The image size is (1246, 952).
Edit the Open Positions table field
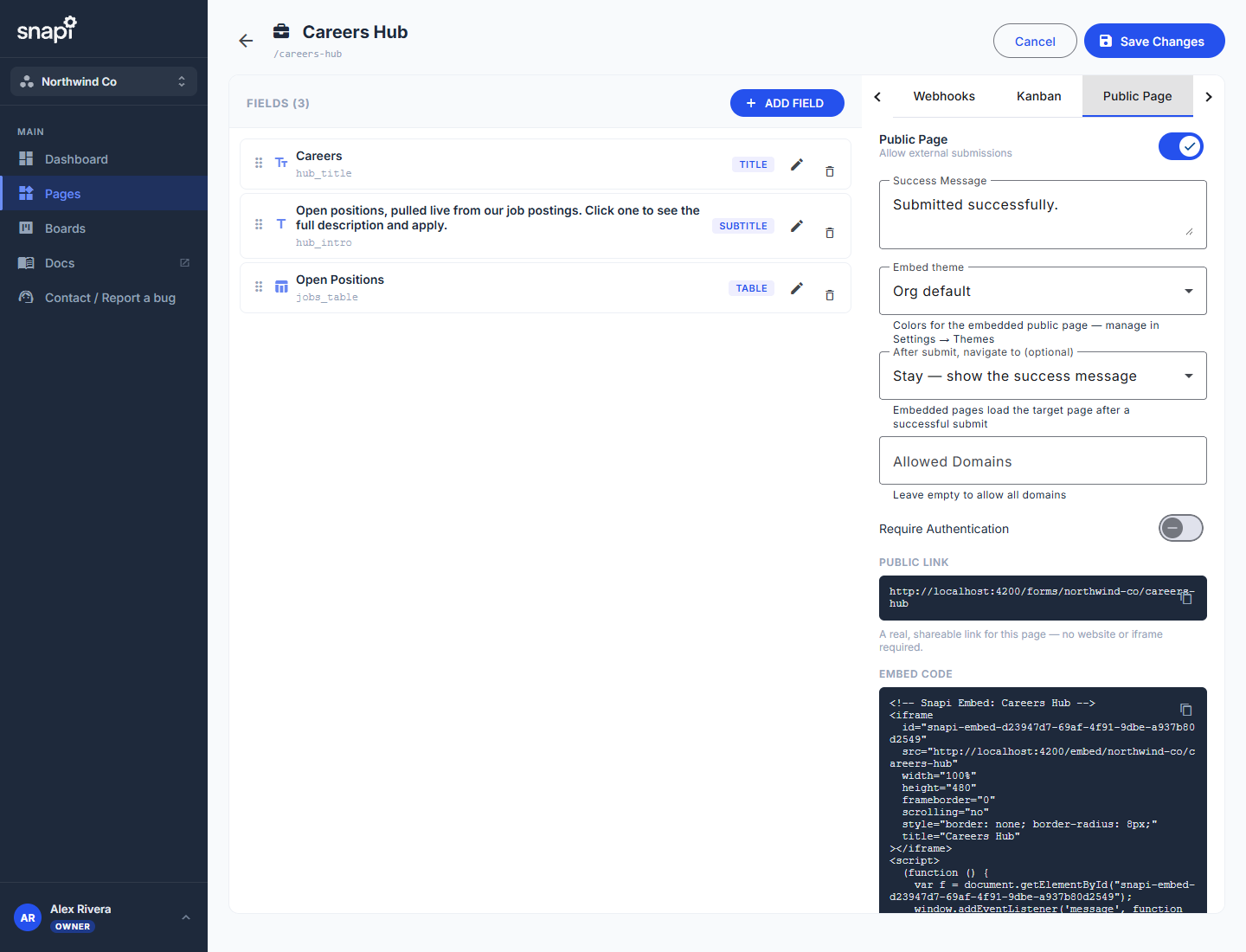(797, 288)
